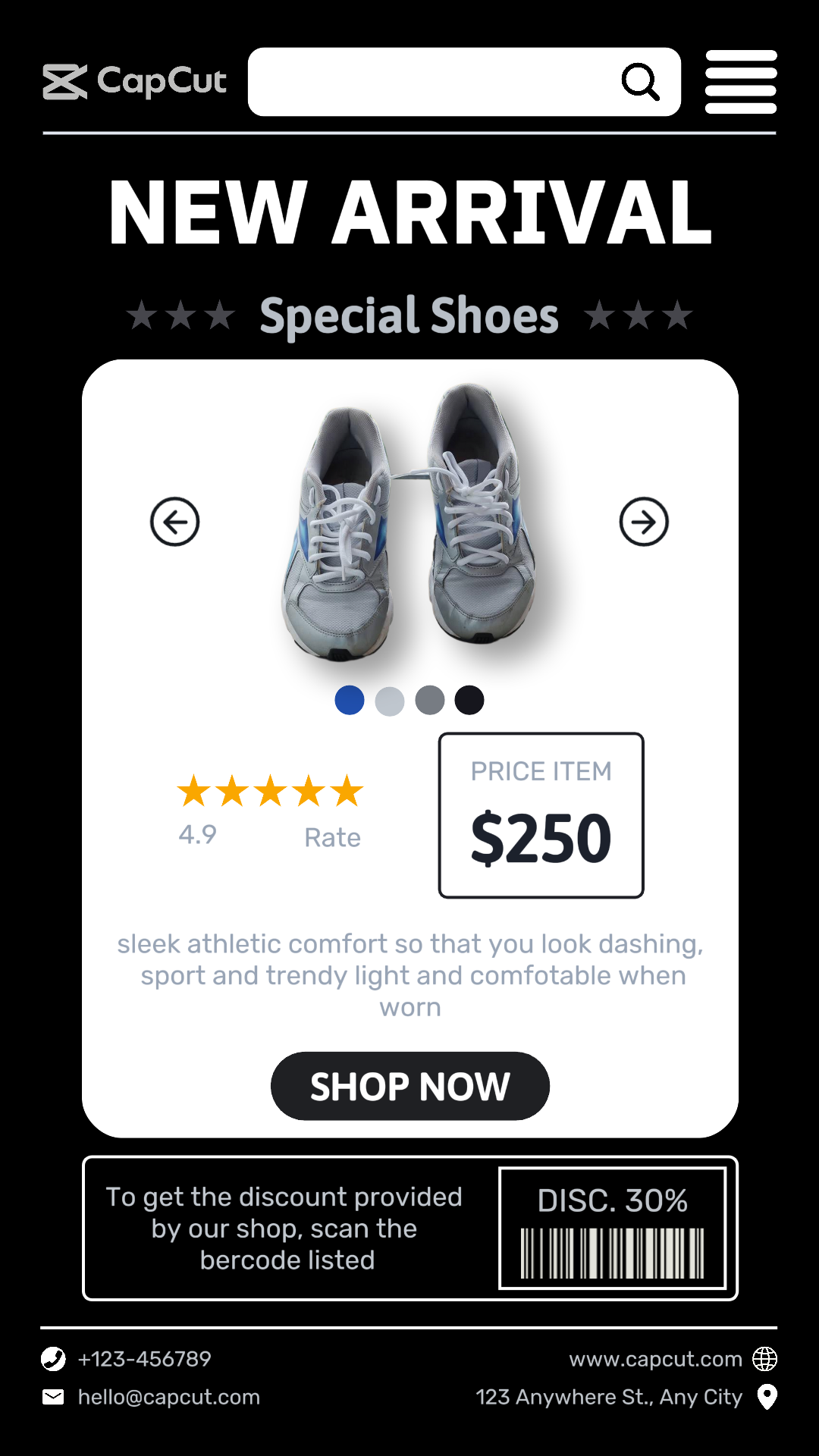The width and height of the screenshot is (819, 1456).
Task: Click the email envelope icon
Action: 53,1397
